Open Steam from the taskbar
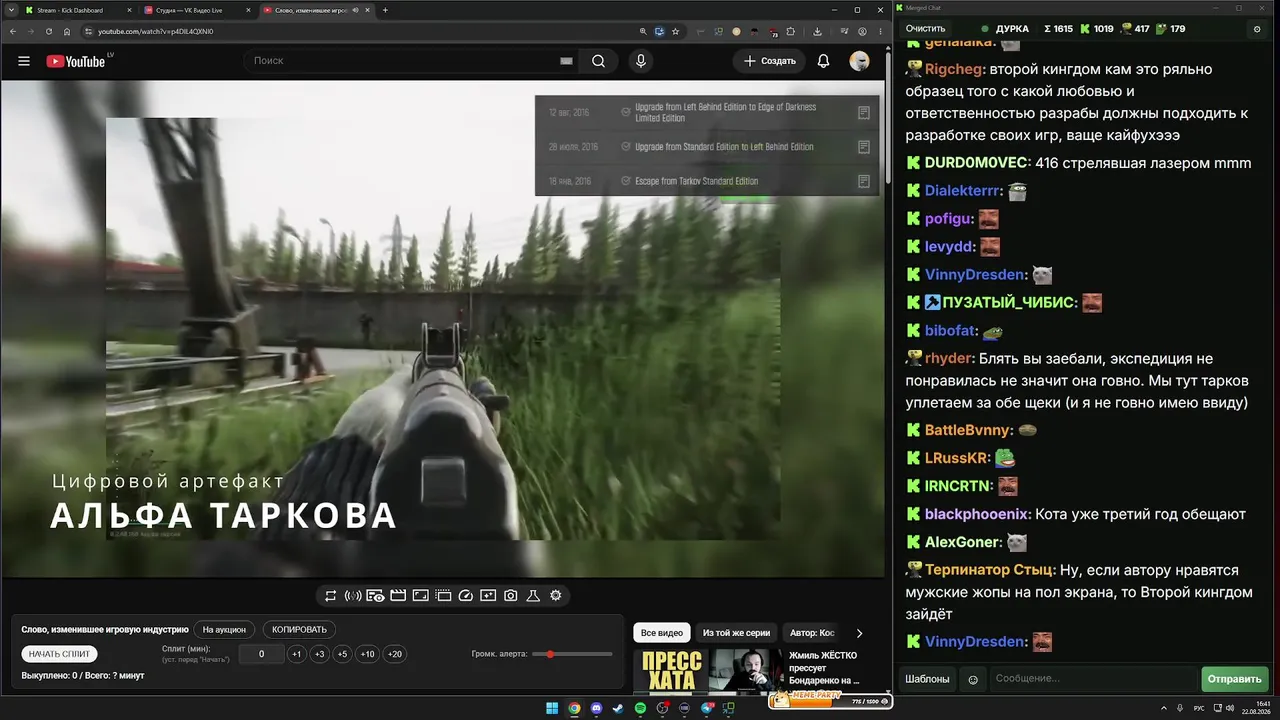1280x720 pixels. click(618, 709)
